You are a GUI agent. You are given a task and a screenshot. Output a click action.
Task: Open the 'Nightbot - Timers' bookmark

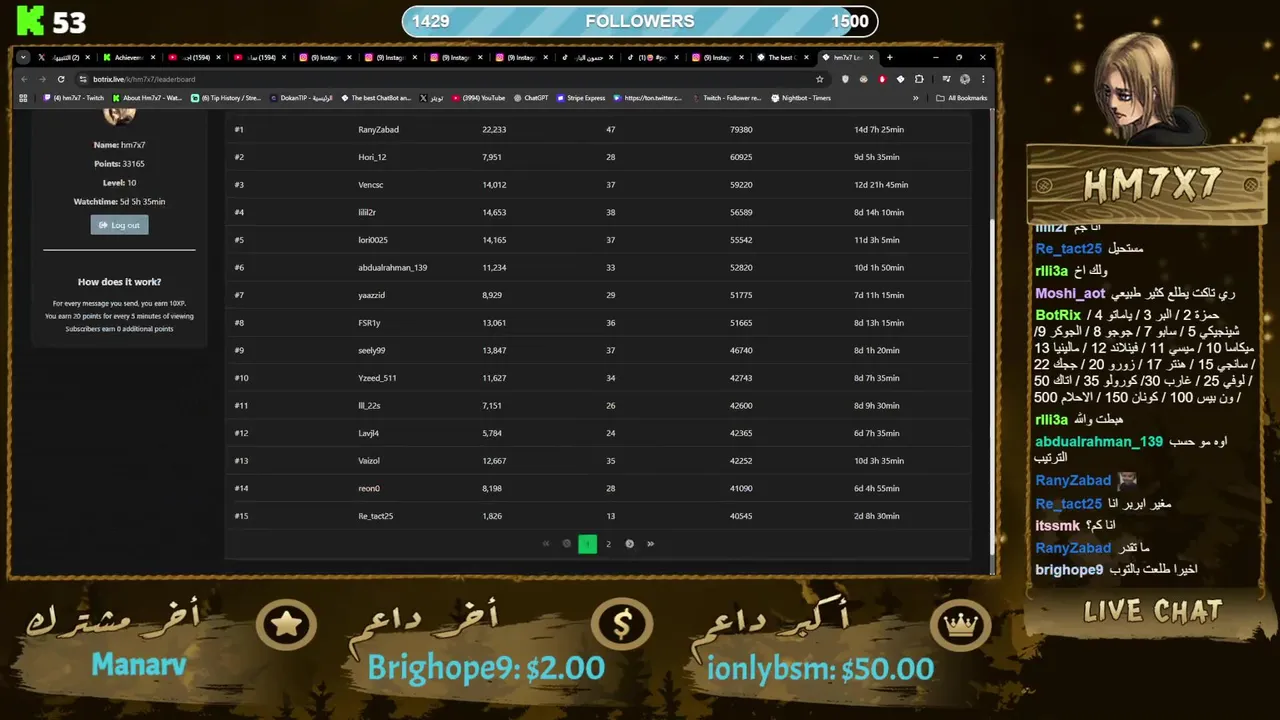point(801,98)
